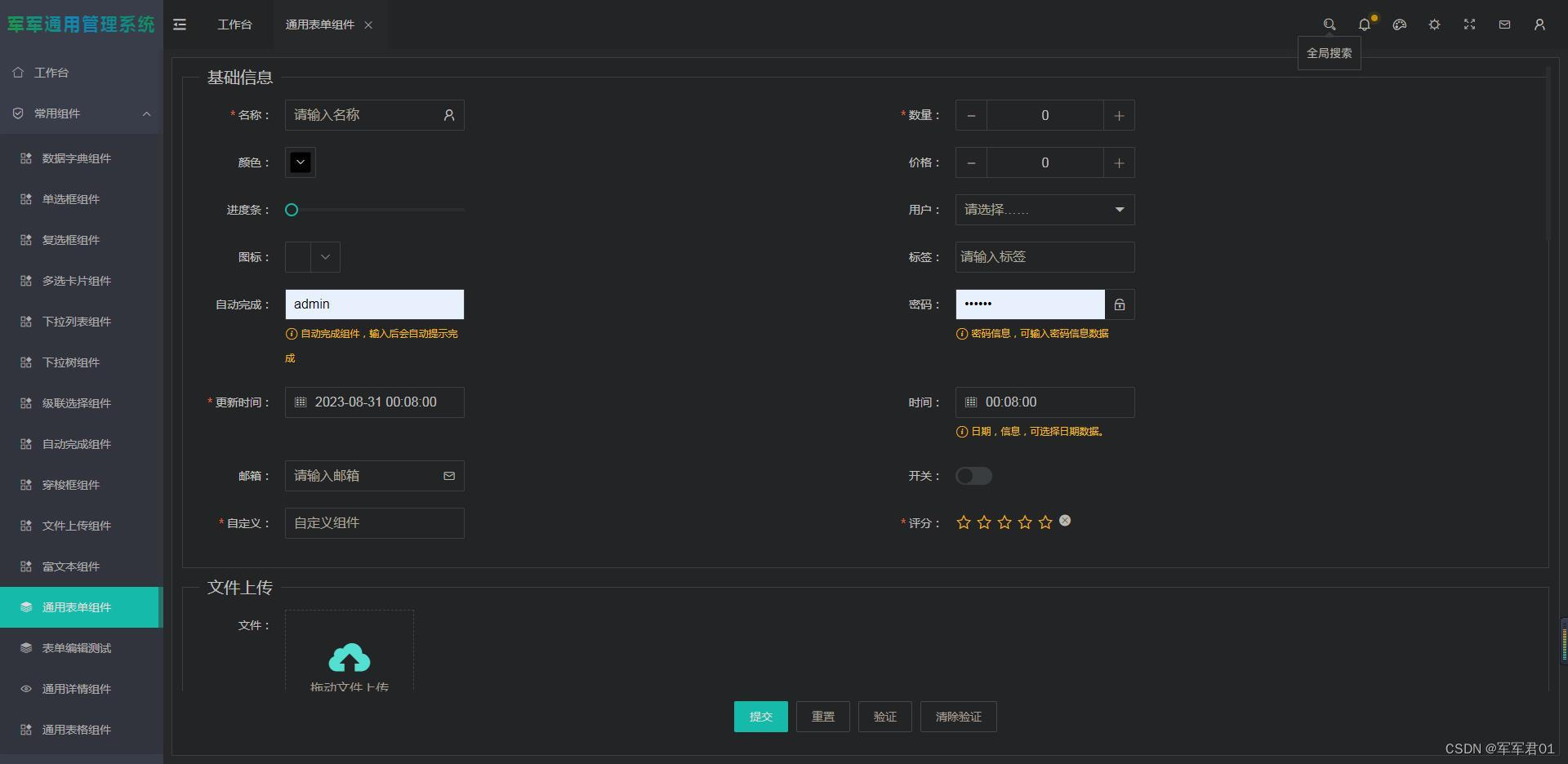The height and width of the screenshot is (764, 1568).
Task: Click the 进度条 slider handle
Action: (292, 210)
